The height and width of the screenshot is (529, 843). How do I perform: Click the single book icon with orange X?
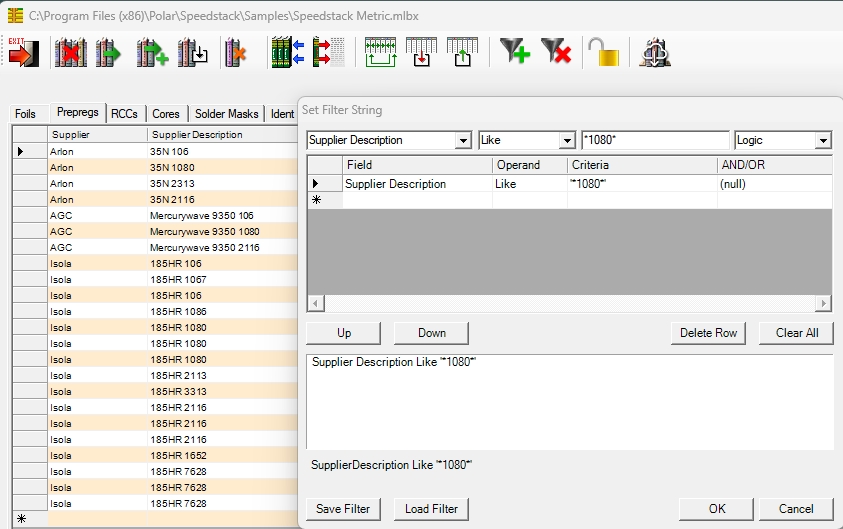[235, 52]
